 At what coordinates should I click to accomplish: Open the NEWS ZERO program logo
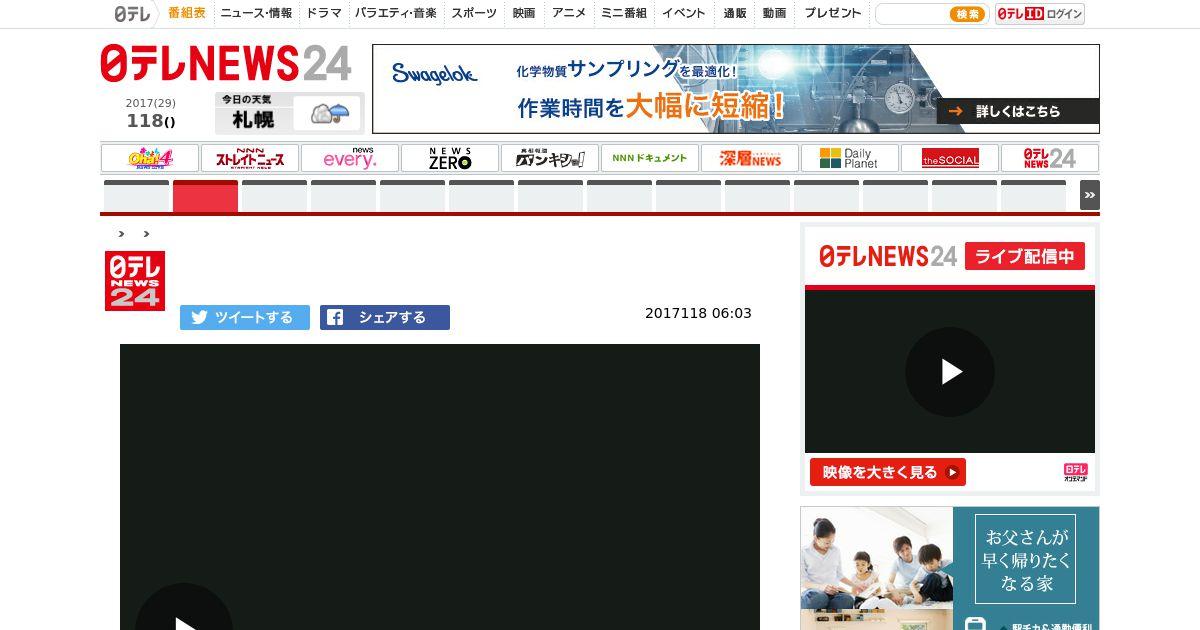tap(450, 158)
